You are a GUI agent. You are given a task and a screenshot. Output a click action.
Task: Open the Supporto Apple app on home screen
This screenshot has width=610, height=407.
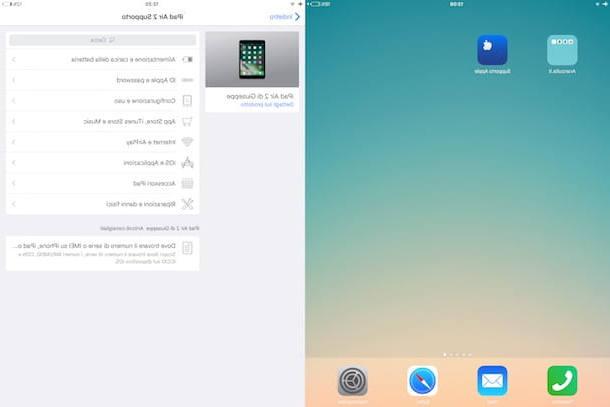coord(492,50)
